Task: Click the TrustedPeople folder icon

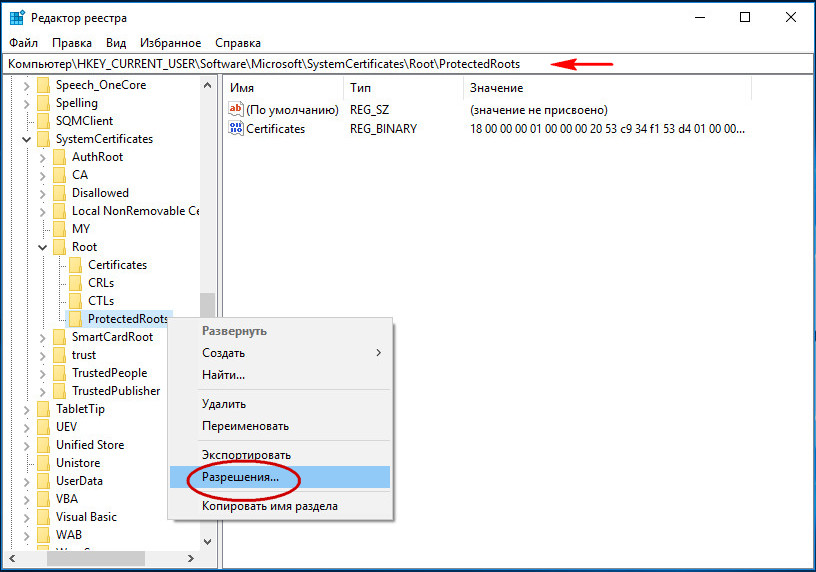Action: pos(60,373)
